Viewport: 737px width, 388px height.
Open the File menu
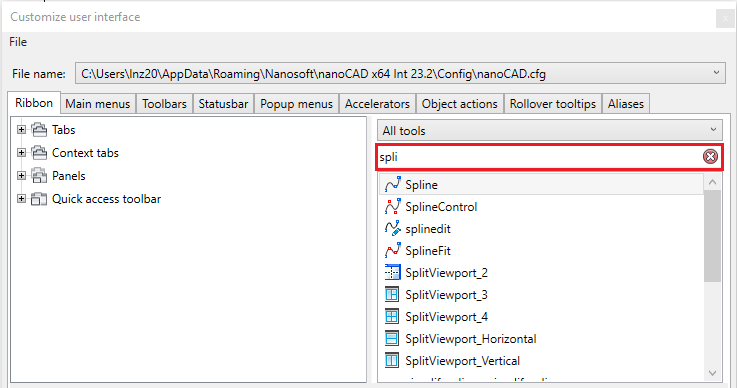[18, 42]
